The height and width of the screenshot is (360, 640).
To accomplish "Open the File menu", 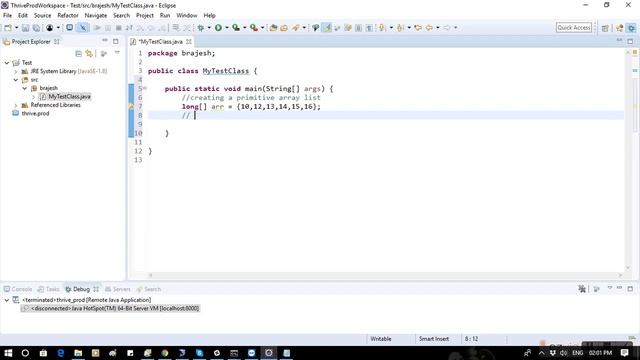I will 7,16.
